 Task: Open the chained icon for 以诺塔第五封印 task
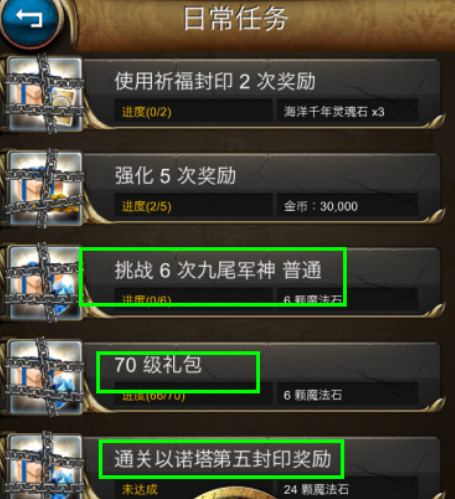(x=45, y=467)
